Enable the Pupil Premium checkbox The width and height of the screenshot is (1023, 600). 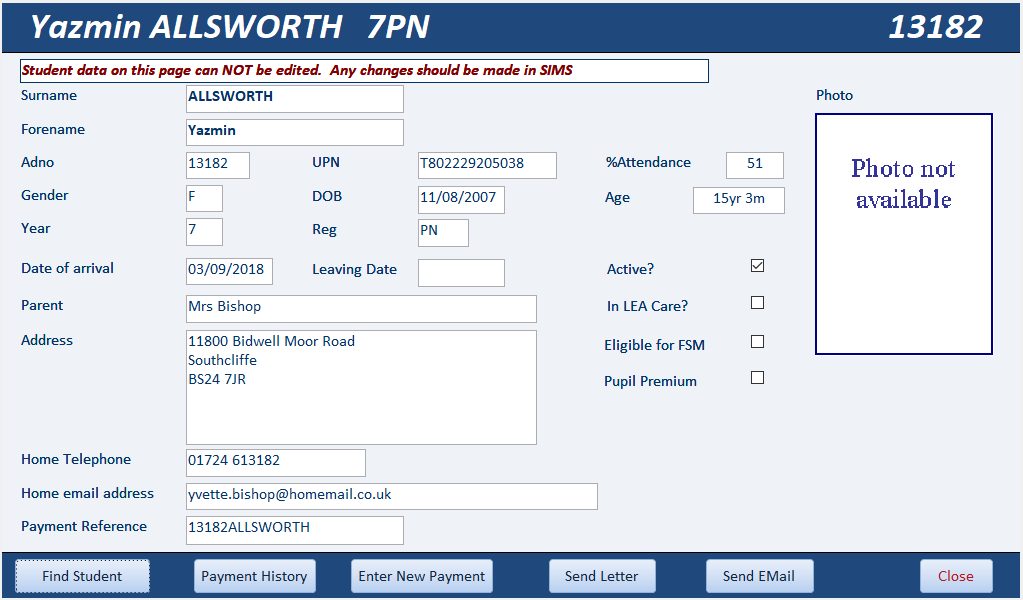coord(757,378)
